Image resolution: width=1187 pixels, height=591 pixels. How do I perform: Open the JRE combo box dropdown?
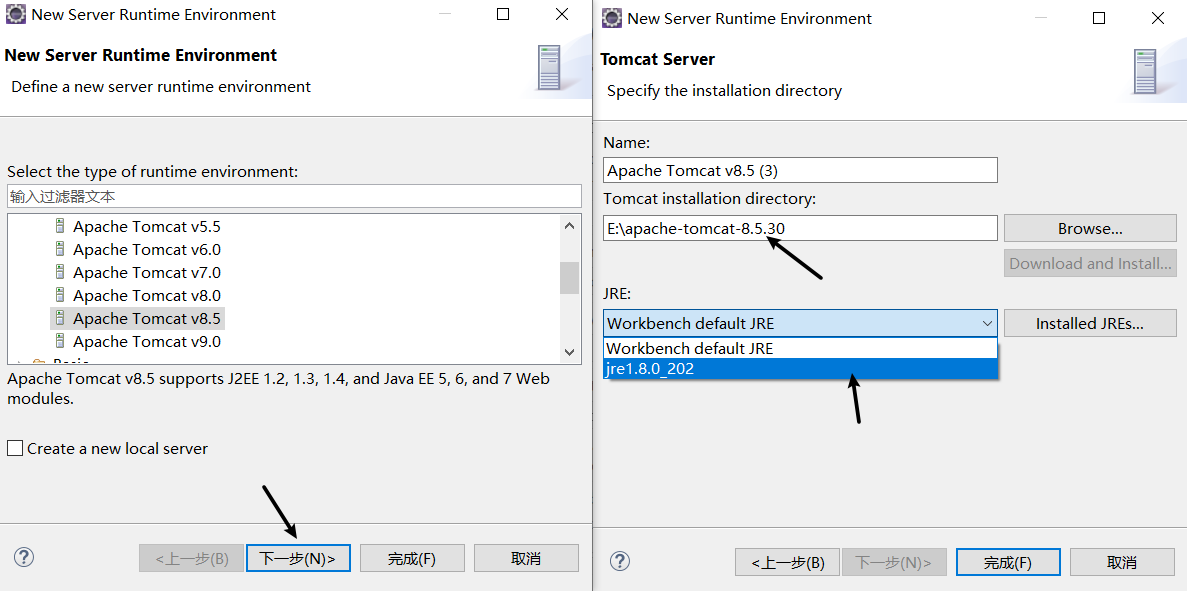click(x=987, y=323)
